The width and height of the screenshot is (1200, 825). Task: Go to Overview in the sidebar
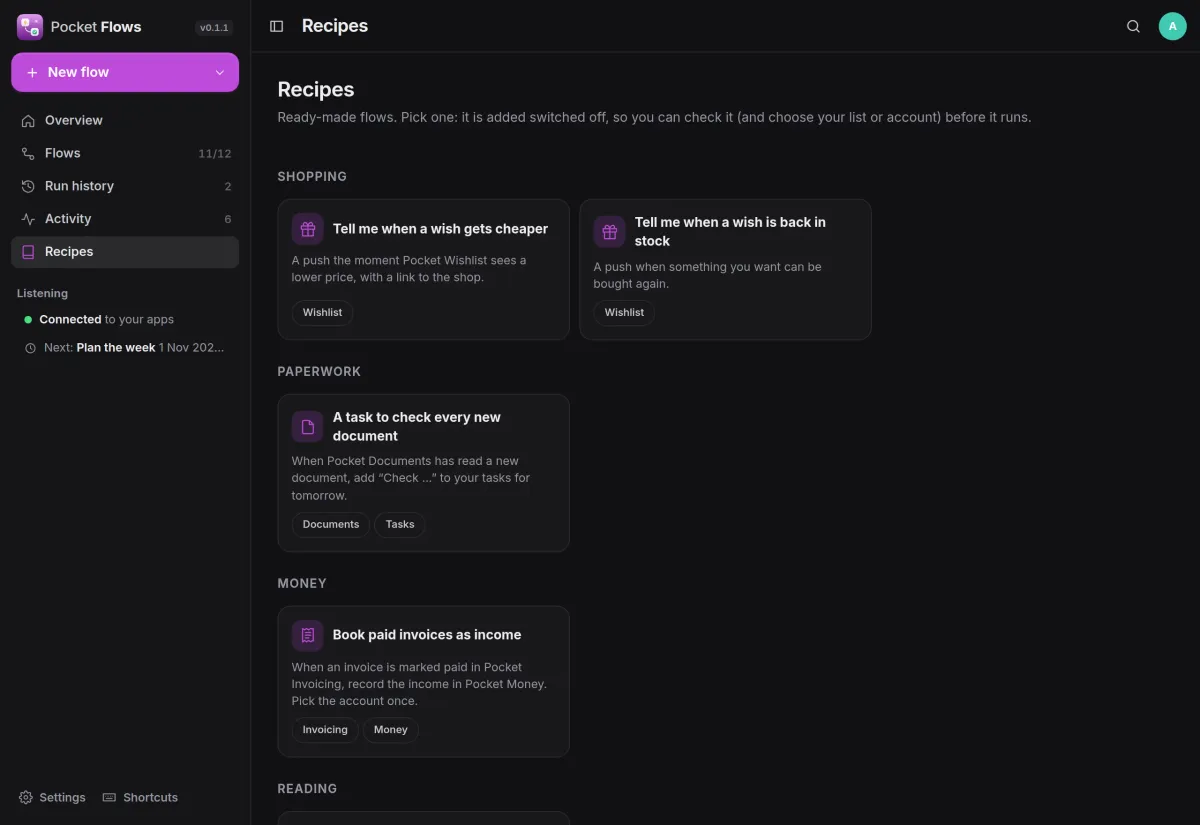pyautogui.click(x=125, y=120)
